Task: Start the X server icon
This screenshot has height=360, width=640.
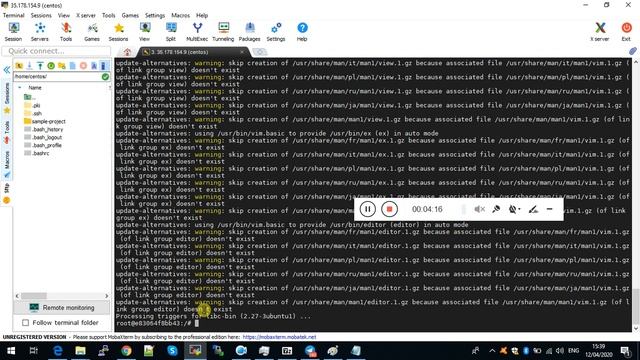Action: coord(600,32)
